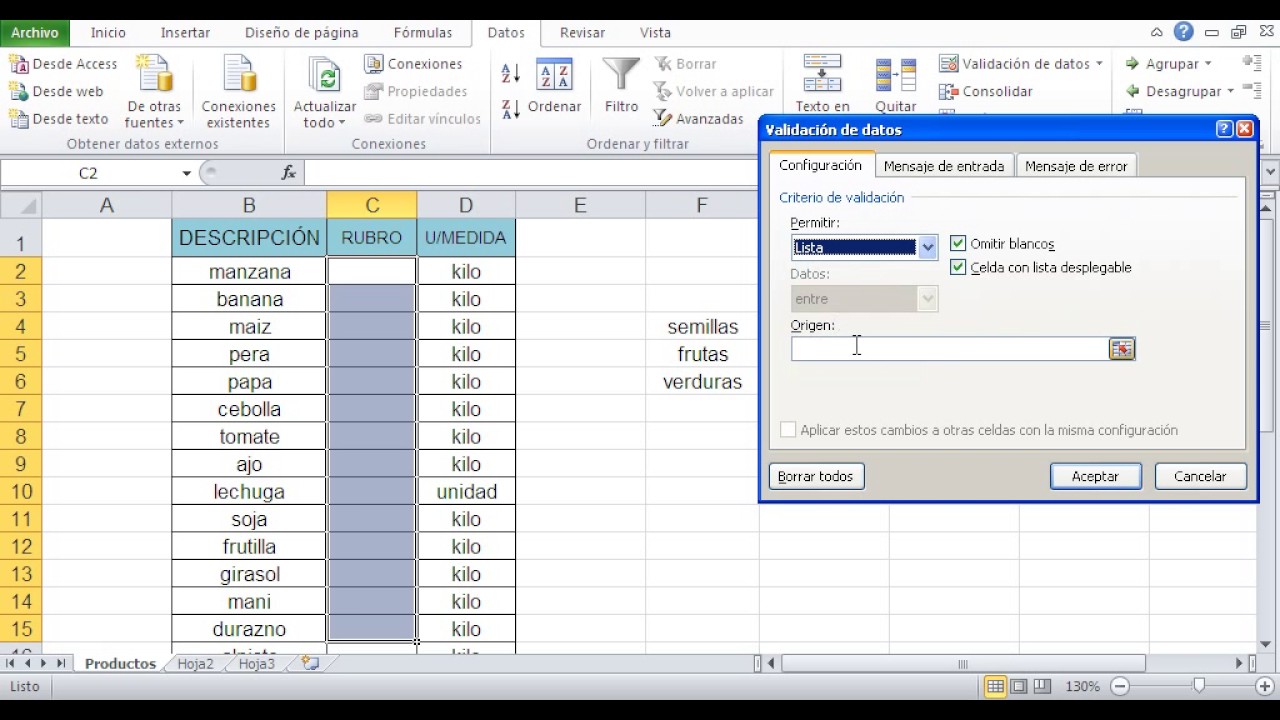Click the select-all corner button
Image resolution: width=1280 pixels, height=720 pixels.
(21, 205)
